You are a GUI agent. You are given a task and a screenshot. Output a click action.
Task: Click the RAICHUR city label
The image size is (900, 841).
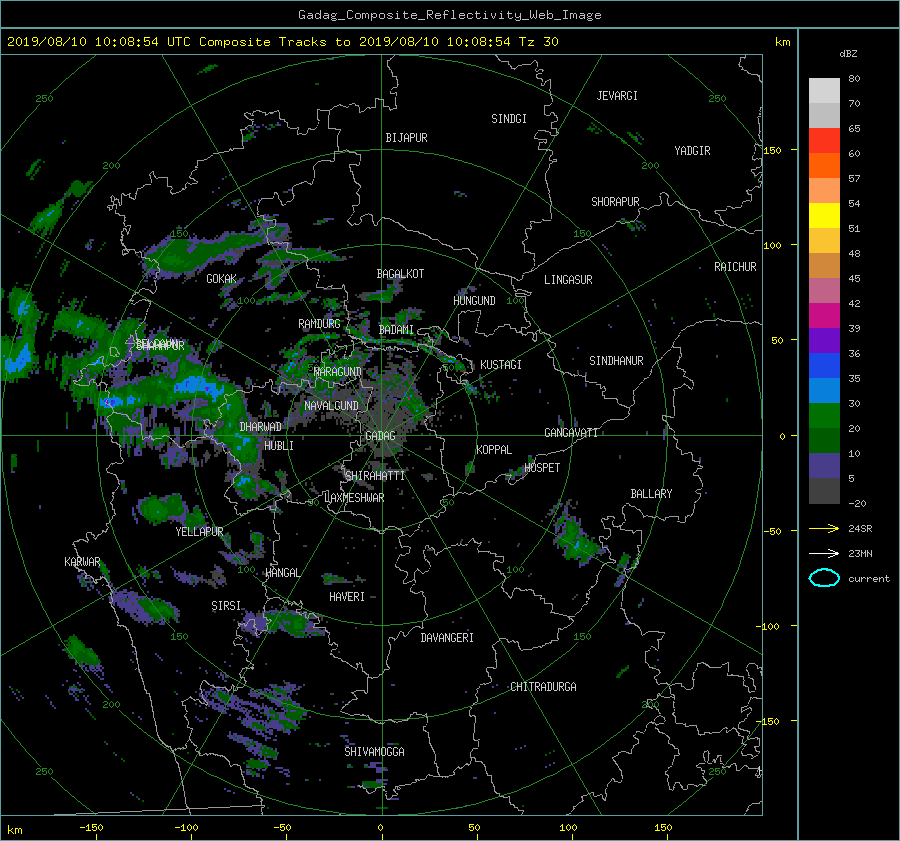[735, 267]
